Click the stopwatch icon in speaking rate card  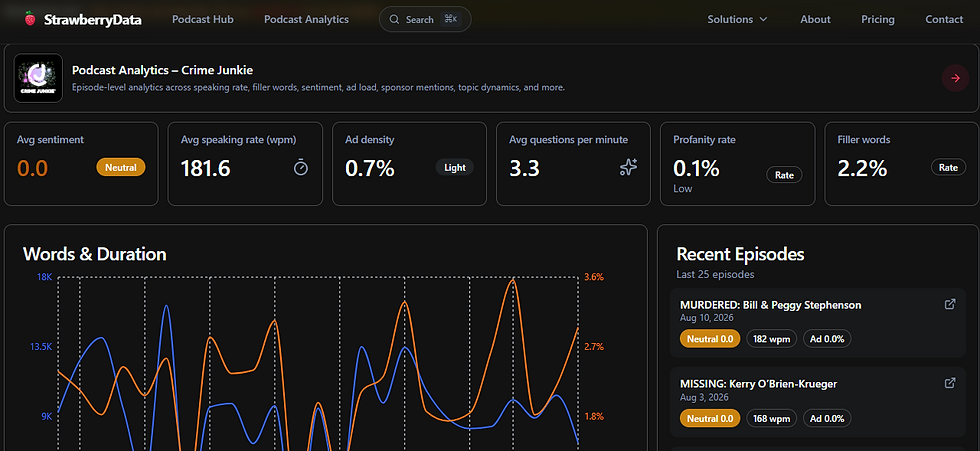pyautogui.click(x=301, y=167)
